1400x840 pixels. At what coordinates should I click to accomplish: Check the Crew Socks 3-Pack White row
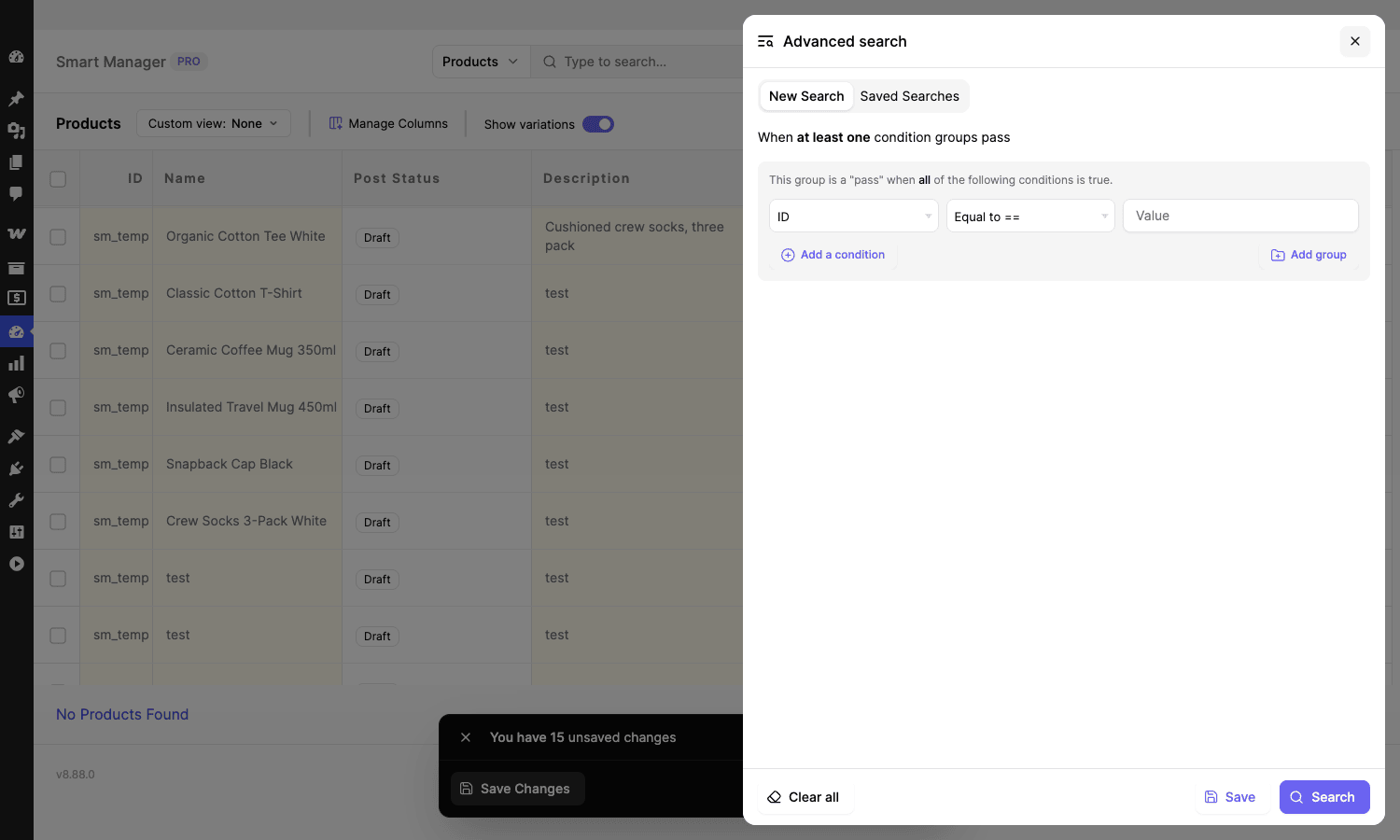coord(58,522)
